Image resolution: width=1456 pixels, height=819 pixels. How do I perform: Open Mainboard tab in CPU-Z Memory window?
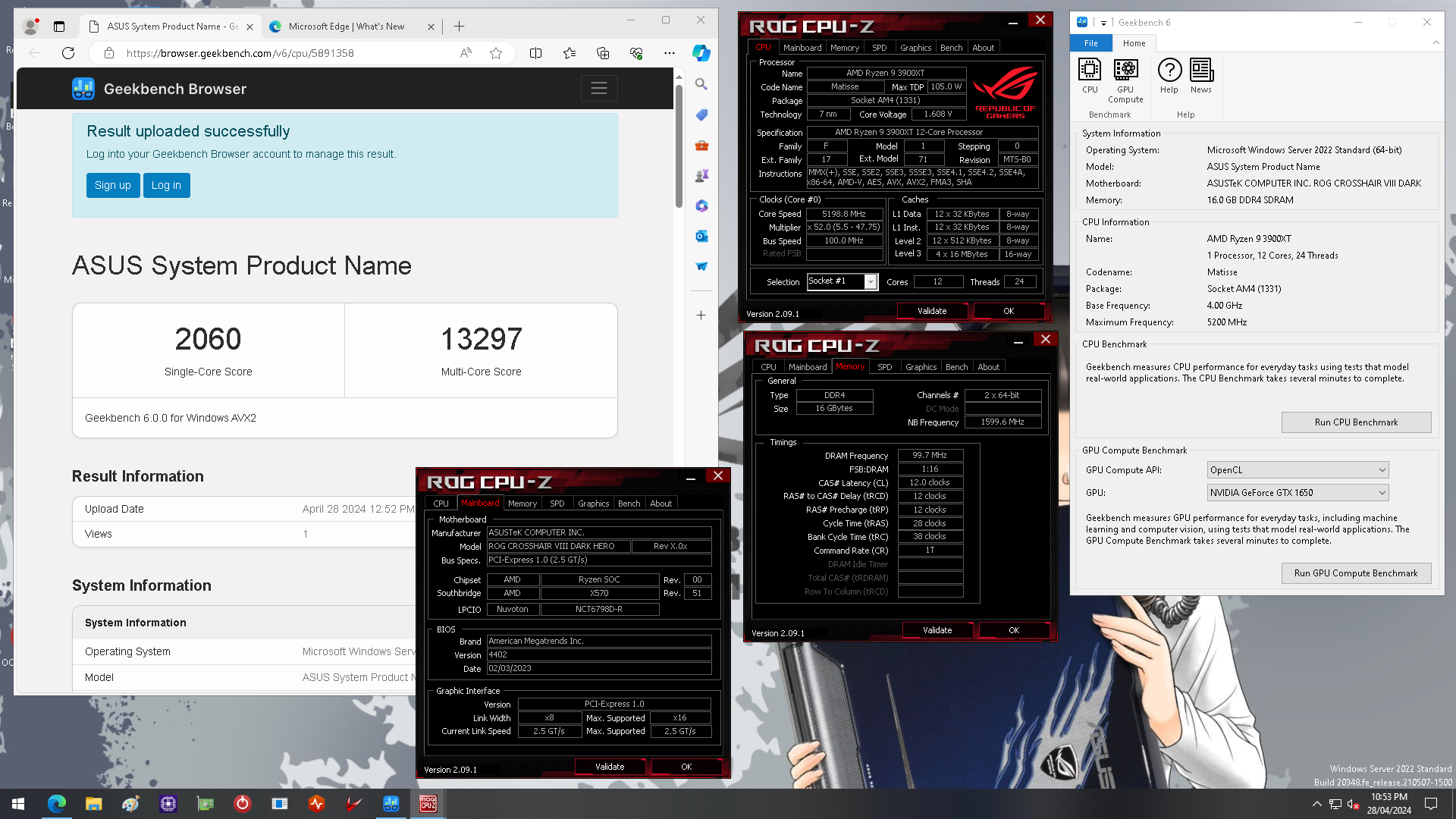808,367
